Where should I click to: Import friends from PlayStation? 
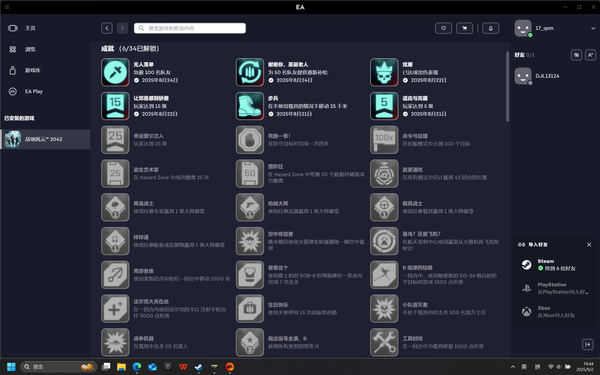(x=556, y=288)
